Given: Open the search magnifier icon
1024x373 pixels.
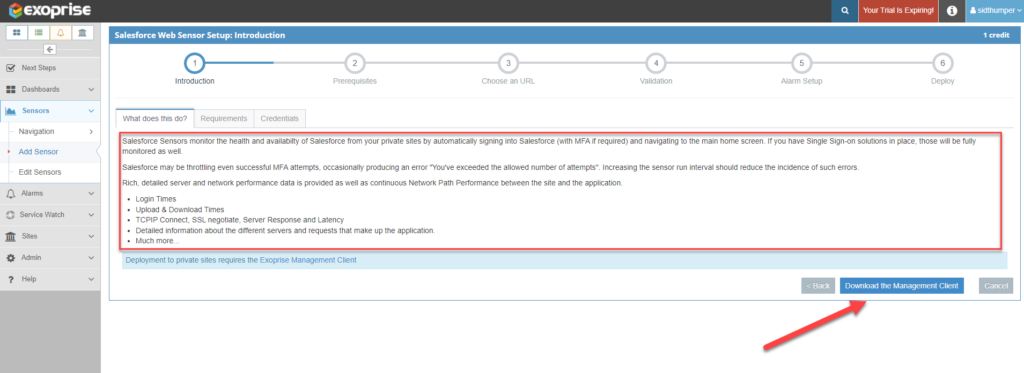Looking at the screenshot, I should pos(845,10).
